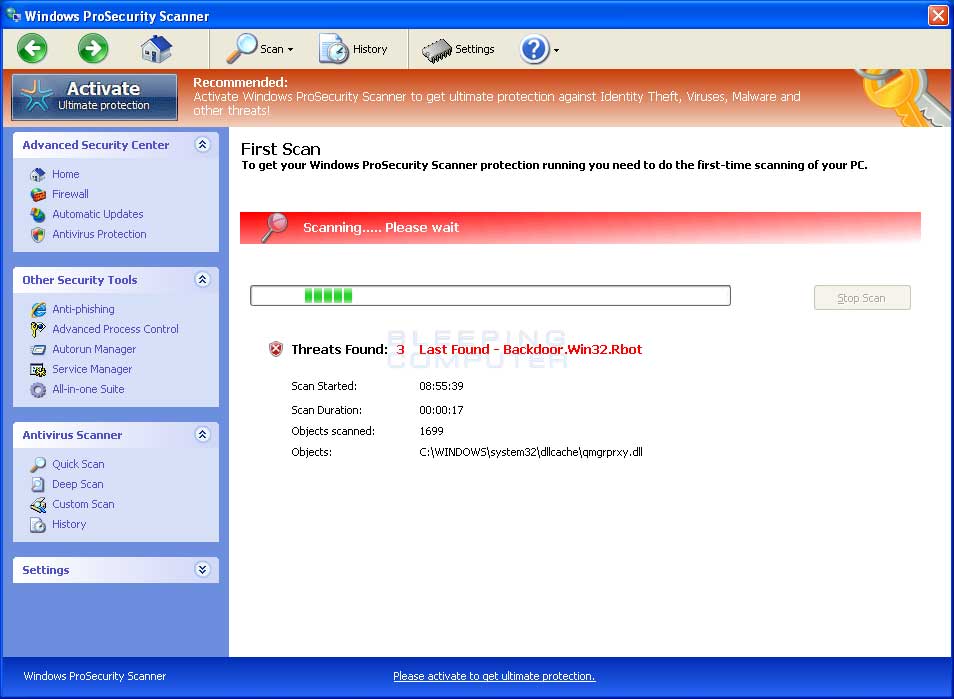
Task: Click the Scan Duration value 00:00:17
Action: (441, 411)
